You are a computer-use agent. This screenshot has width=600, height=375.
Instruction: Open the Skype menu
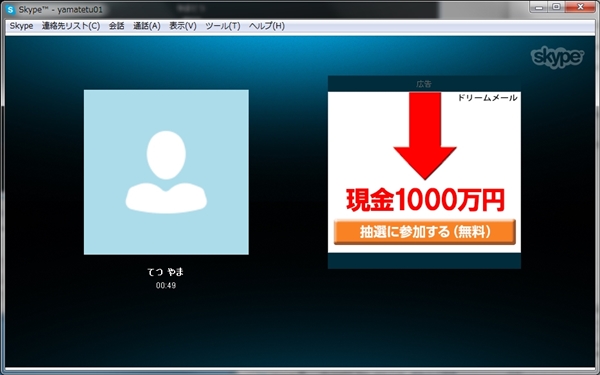[21, 26]
